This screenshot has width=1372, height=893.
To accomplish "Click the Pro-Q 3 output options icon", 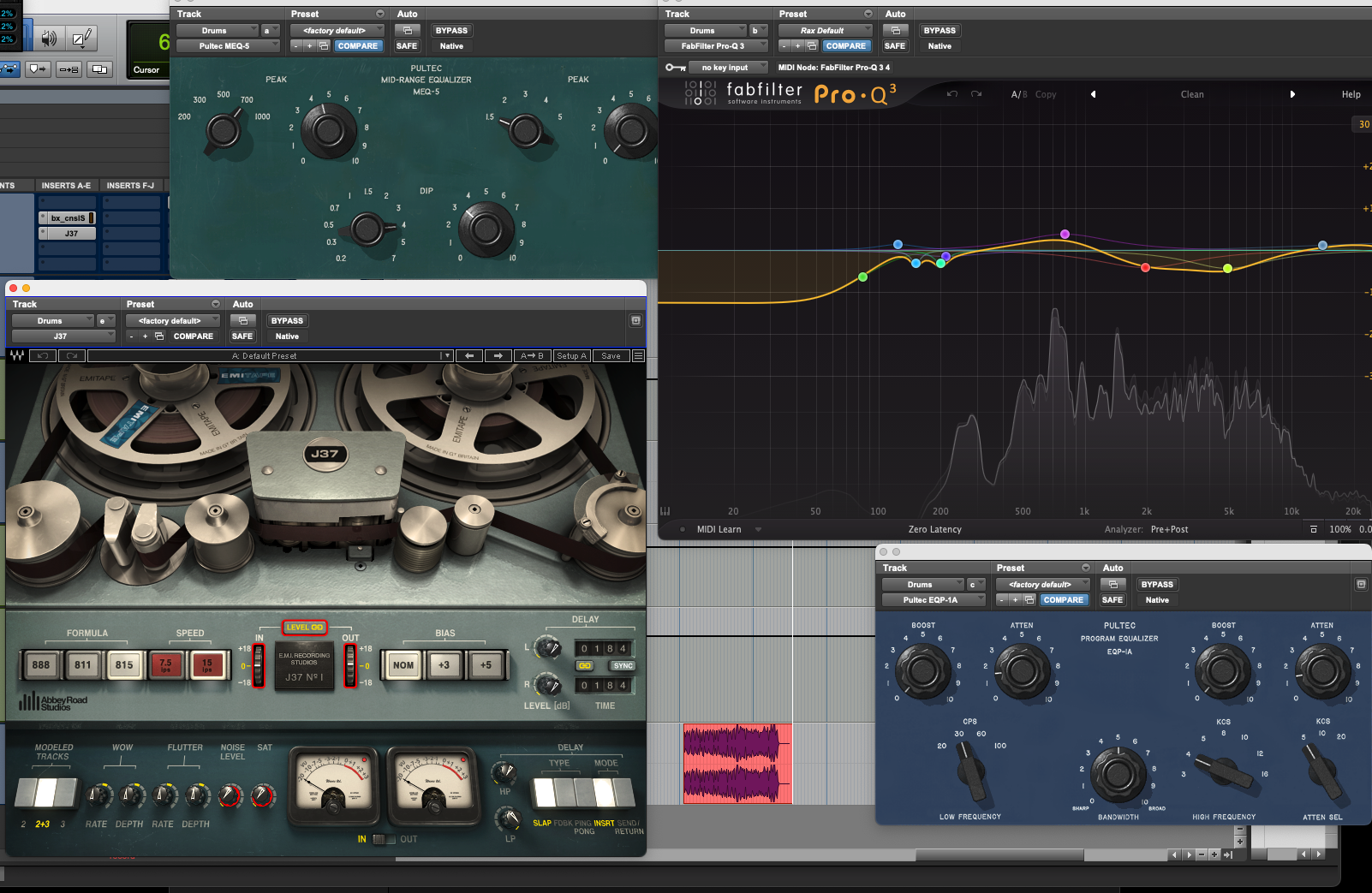I will 1314,529.
